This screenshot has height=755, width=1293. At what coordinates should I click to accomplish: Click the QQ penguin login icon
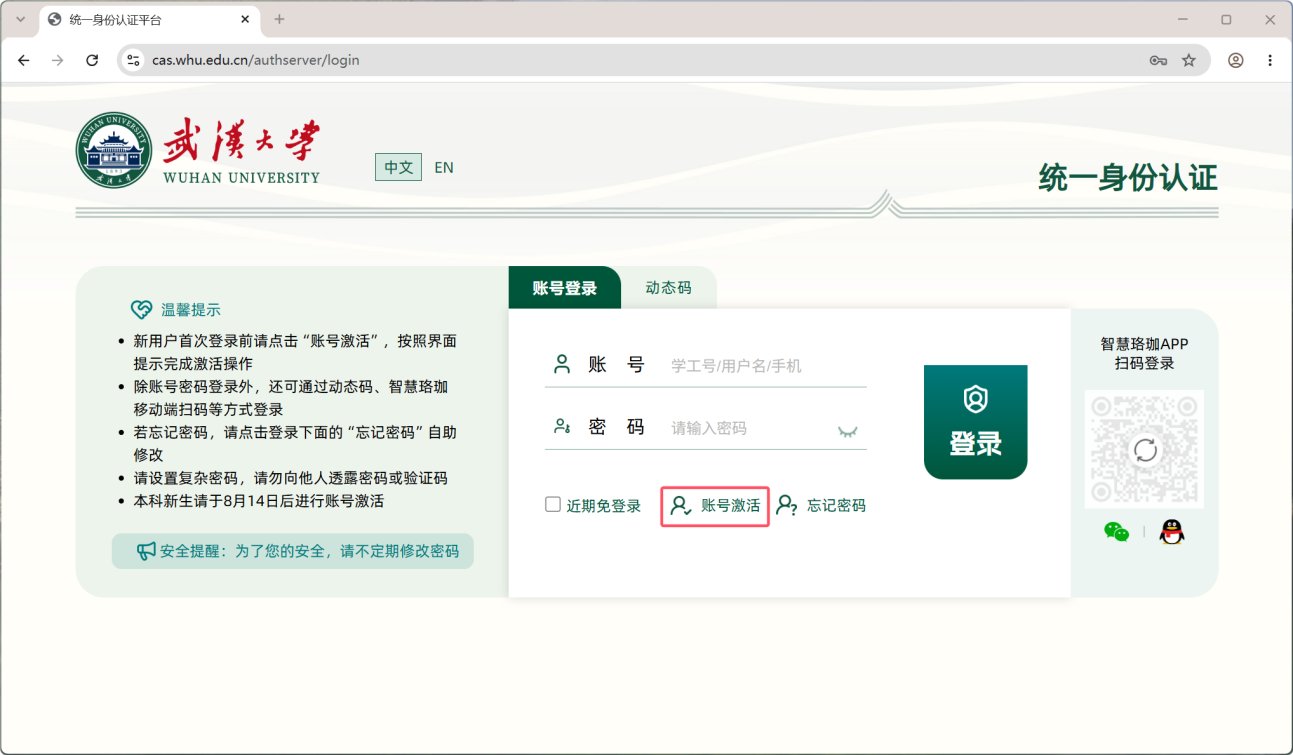click(1171, 532)
